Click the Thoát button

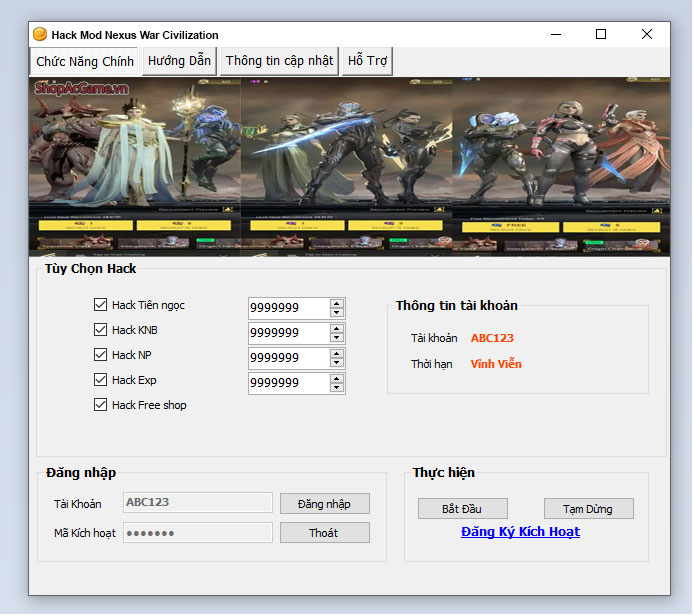click(324, 533)
